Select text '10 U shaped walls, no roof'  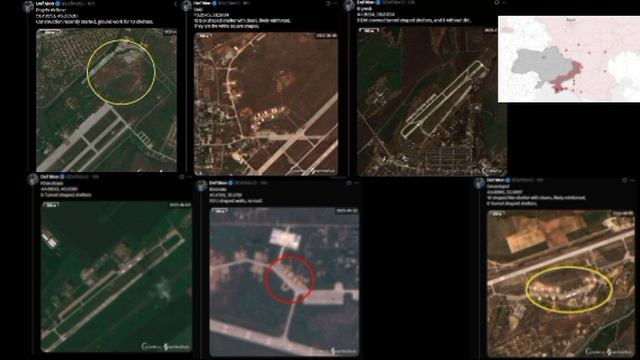[x=236, y=201]
